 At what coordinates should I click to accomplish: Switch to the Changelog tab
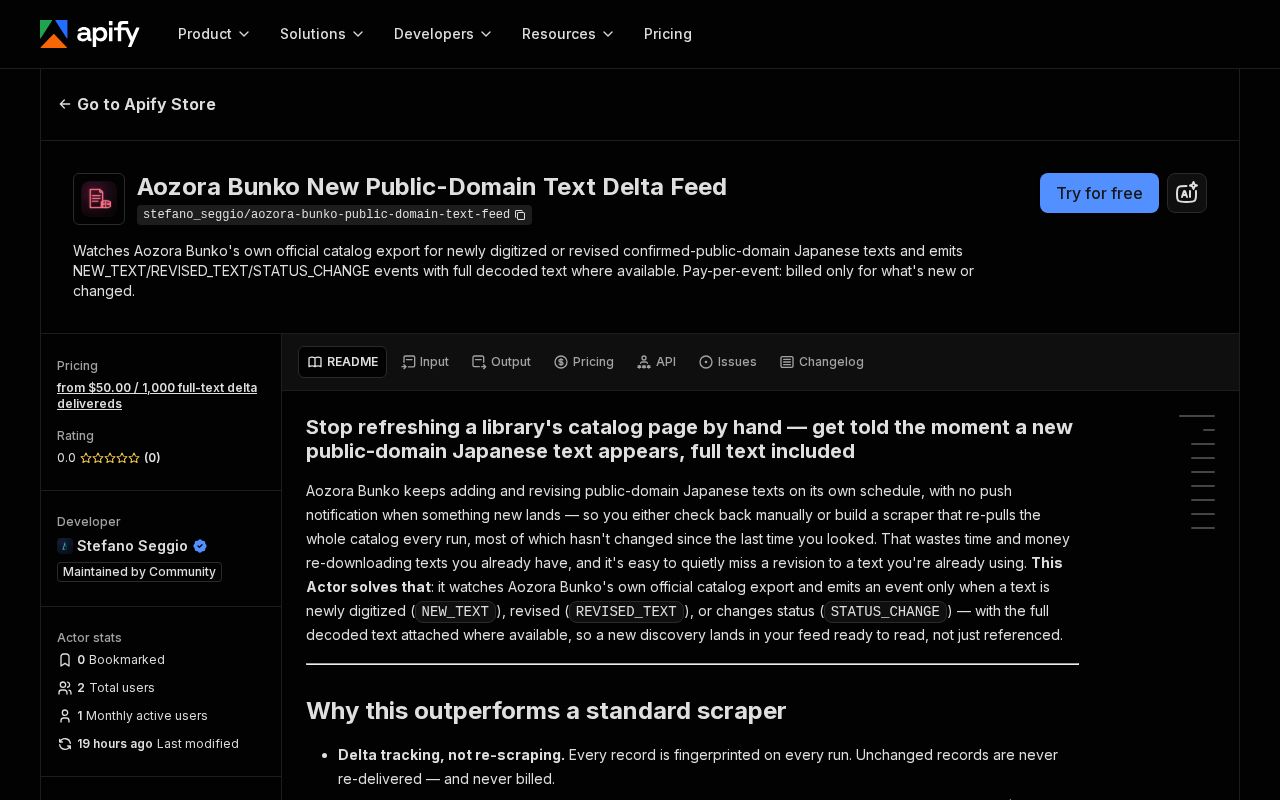coord(821,362)
